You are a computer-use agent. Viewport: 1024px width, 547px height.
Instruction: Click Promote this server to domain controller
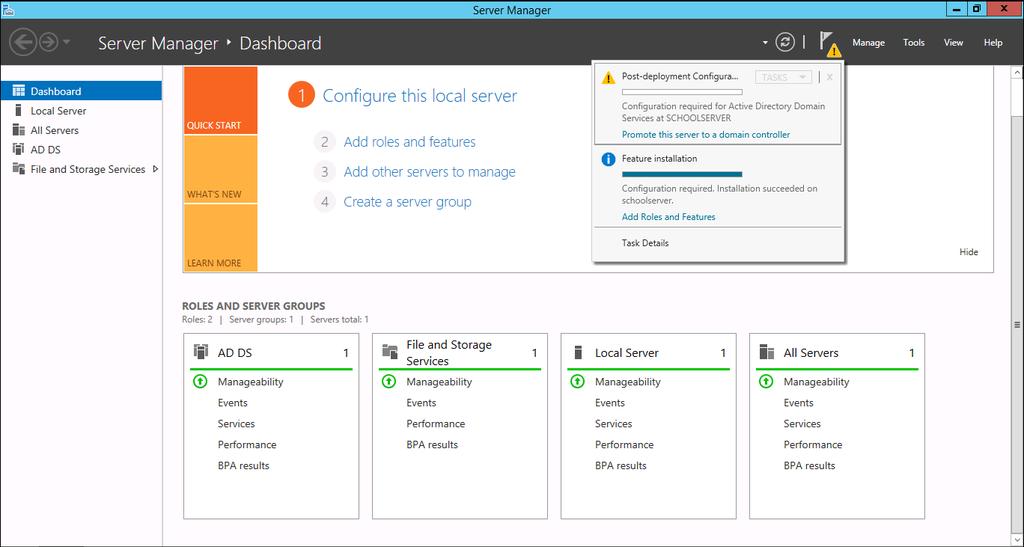point(706,134)
